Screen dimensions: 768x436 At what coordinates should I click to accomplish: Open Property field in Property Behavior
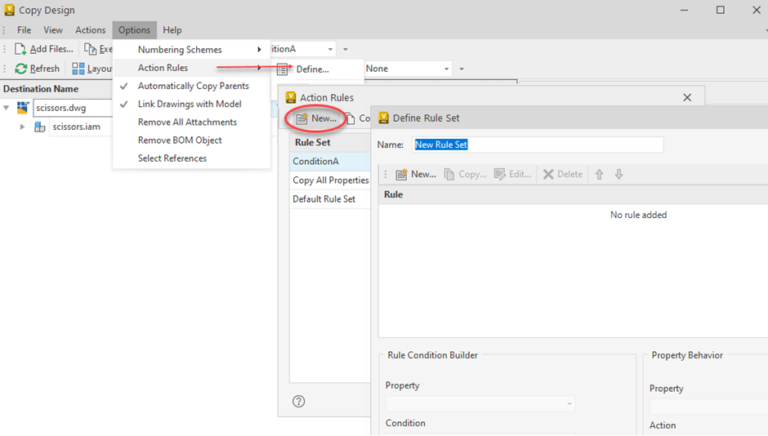click(708, 407)
